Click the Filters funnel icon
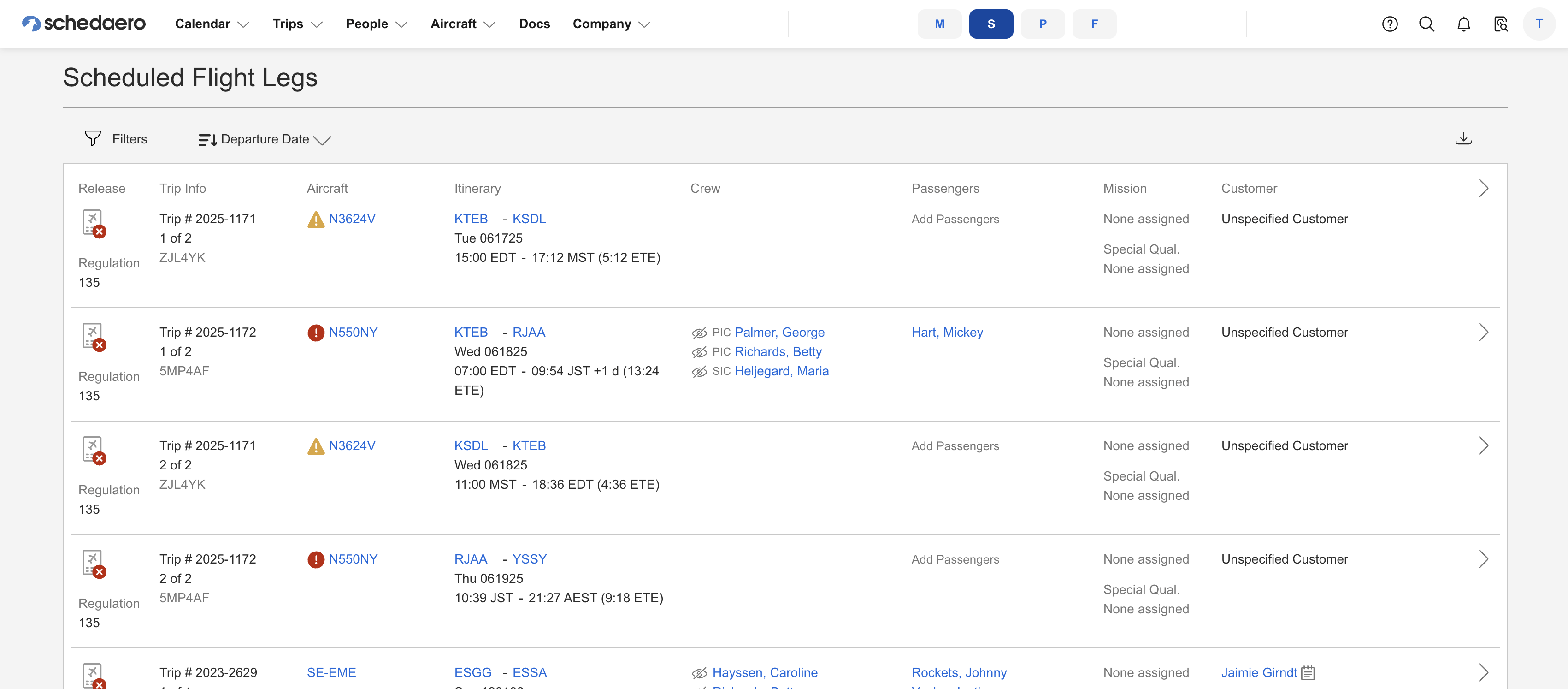 pos(93,139)
